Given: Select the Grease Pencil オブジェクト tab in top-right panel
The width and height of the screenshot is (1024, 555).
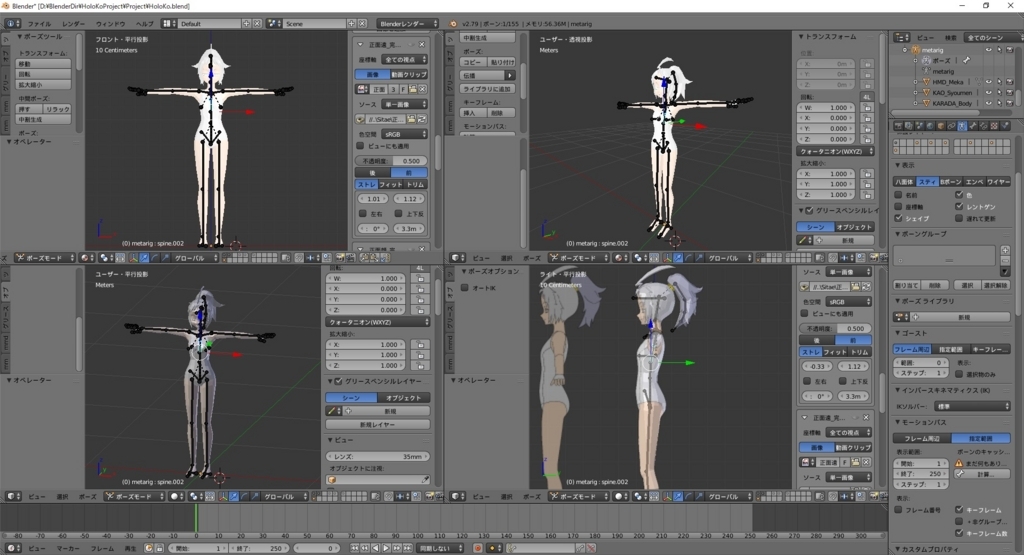Looking at the screenshot, I should coord(854,227).
